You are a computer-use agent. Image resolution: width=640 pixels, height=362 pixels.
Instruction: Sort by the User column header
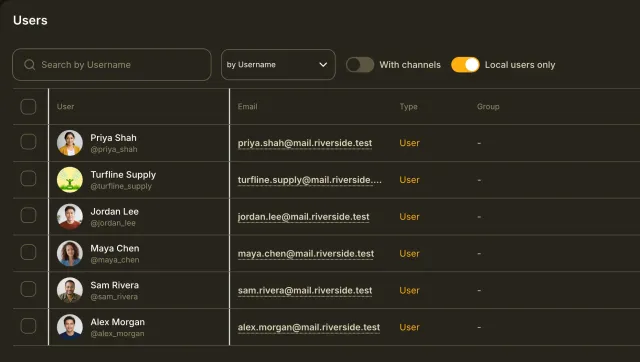(65, 107)
